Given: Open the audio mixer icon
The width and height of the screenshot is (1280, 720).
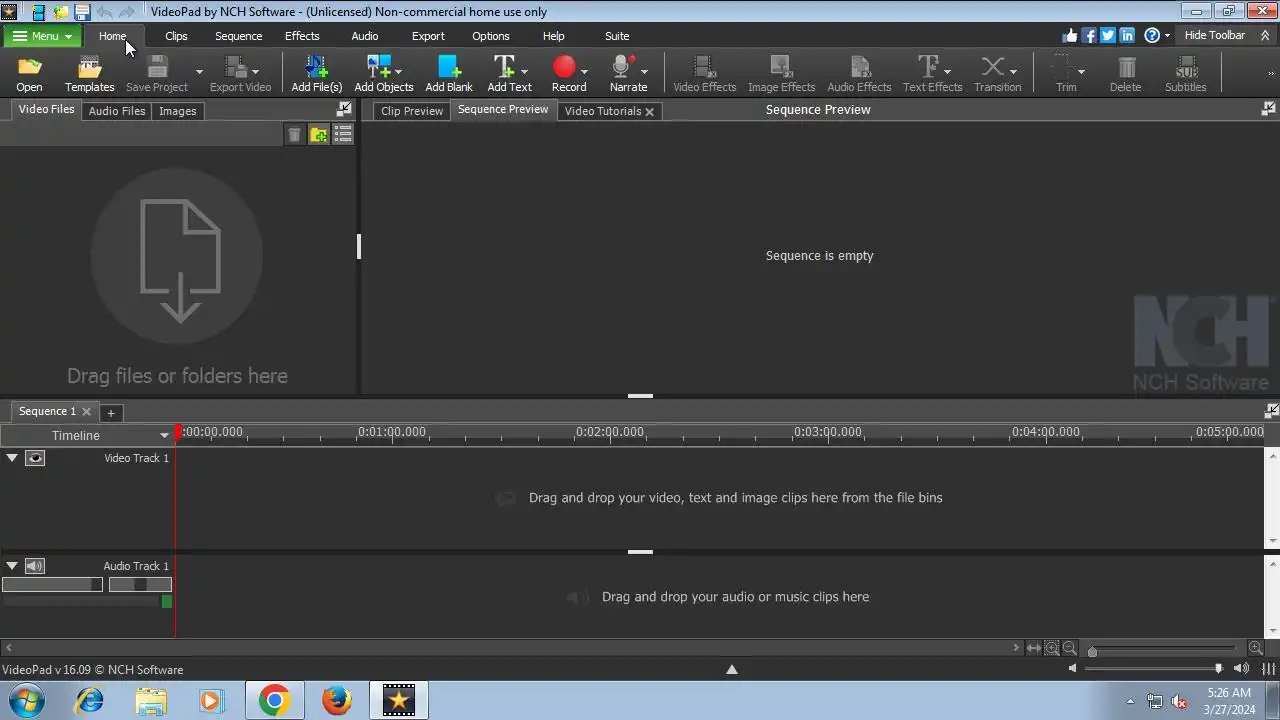Looking at the screenshot, I should point(1269,668).
